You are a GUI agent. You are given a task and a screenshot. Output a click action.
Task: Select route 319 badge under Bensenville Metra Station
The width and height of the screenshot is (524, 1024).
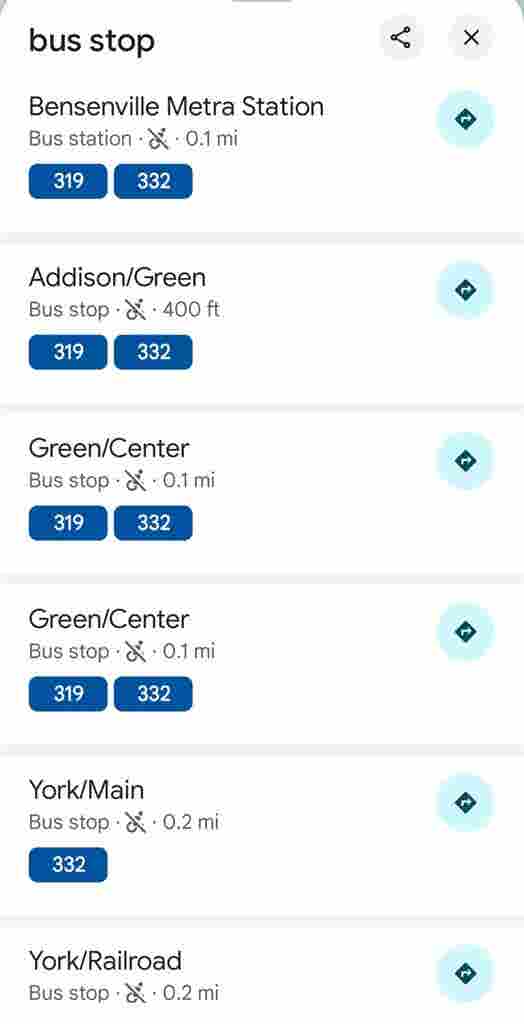(x=68, y=181)
